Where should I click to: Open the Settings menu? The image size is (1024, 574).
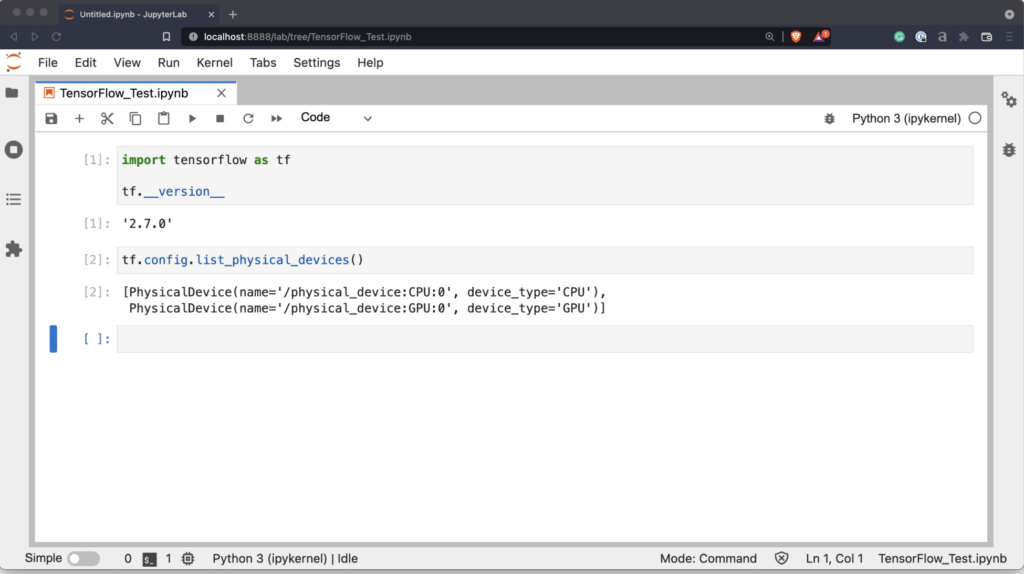[317, 63]
